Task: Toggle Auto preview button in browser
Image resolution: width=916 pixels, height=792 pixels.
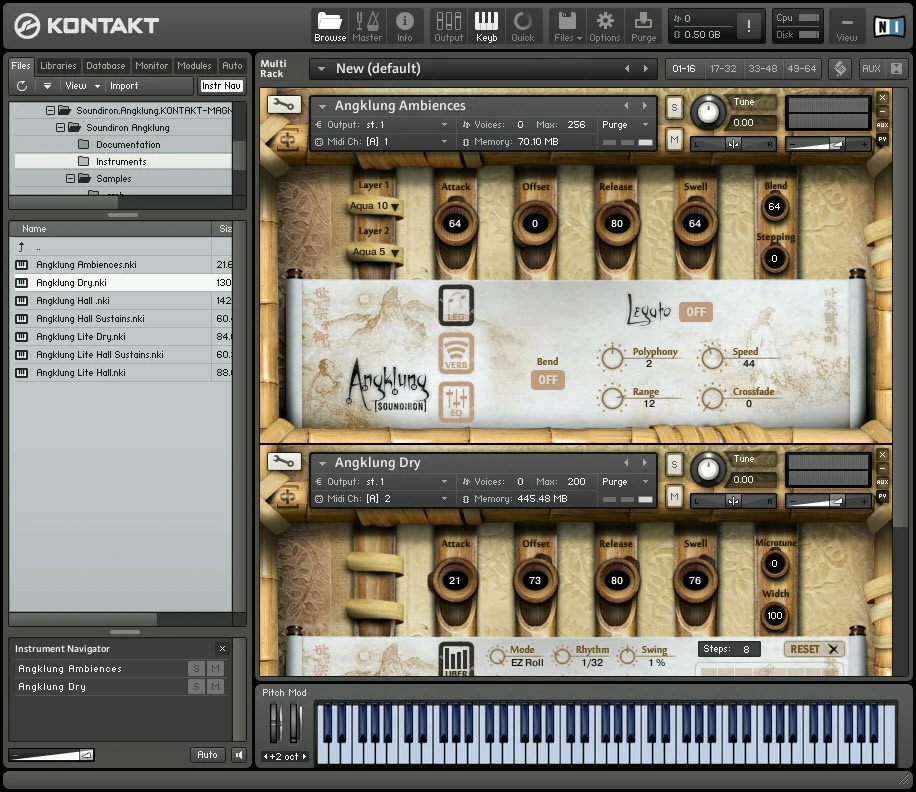Action: coord(207,755)
